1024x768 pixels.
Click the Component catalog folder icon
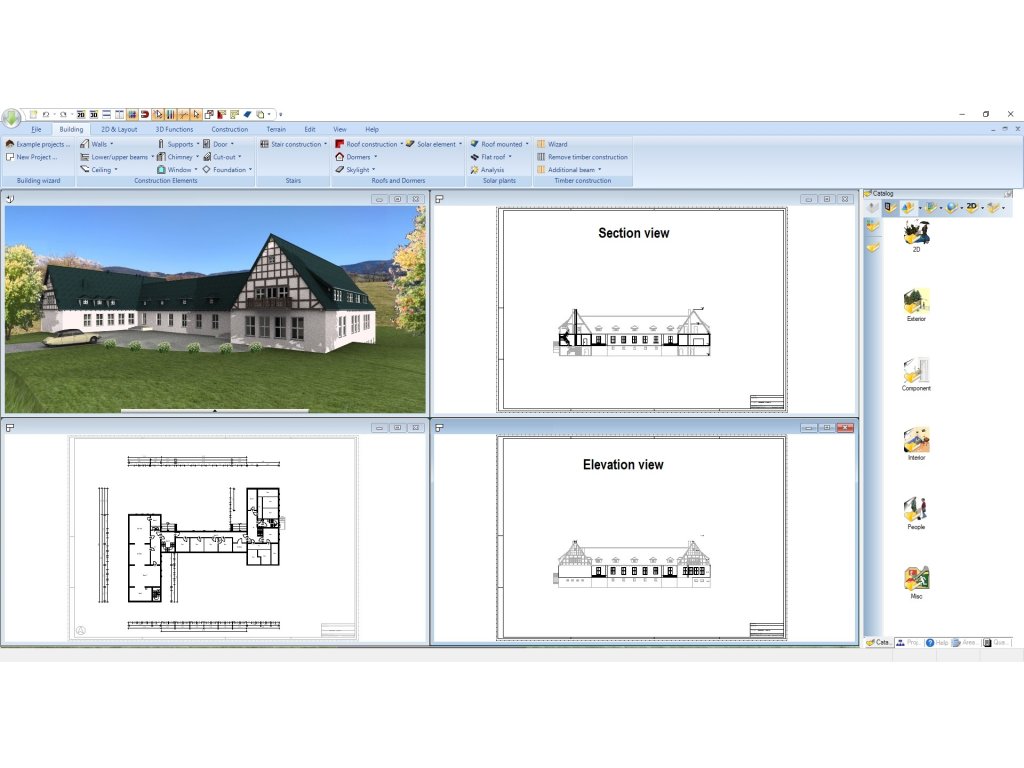(915, 371)
